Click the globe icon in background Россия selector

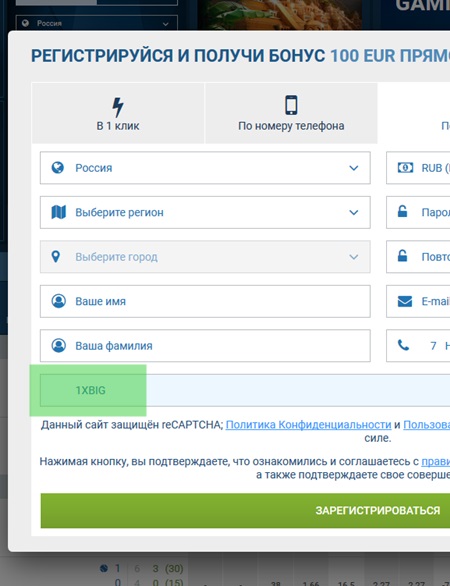pos(25,23)
